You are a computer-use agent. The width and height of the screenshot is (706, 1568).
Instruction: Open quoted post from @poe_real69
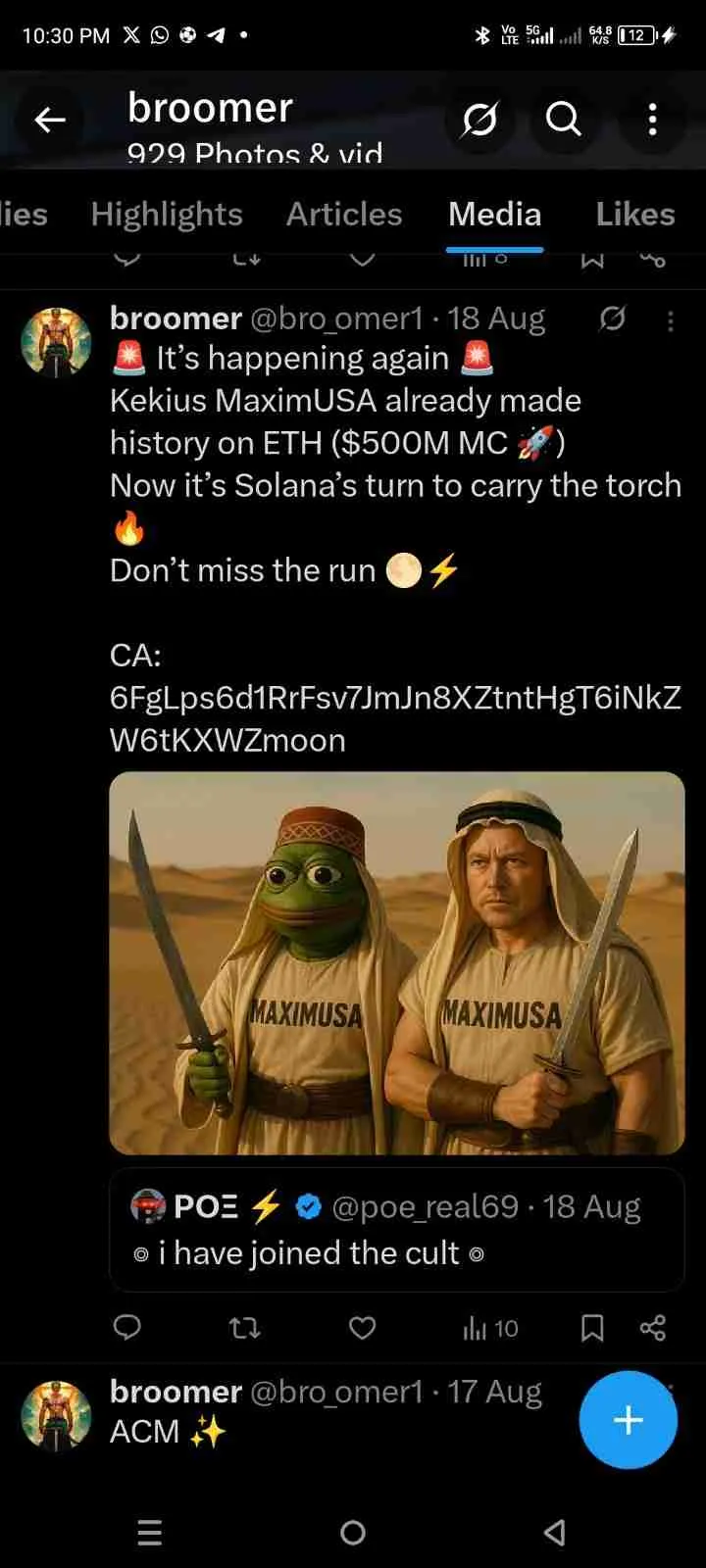(397, 1230)
